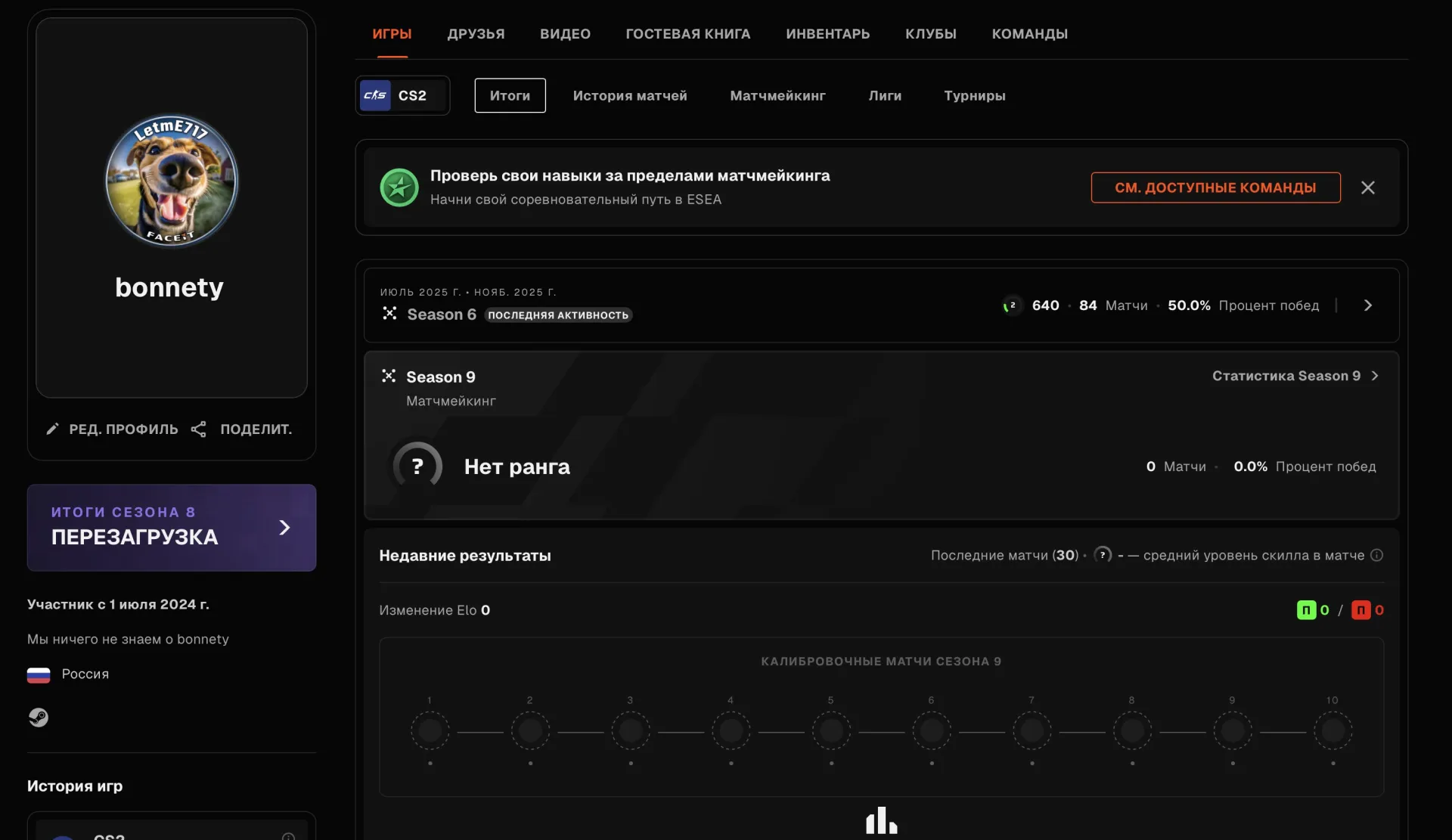1452x840 pixels.
Task: Click the small question badge in recent results
Action: tap(1103, 555)
